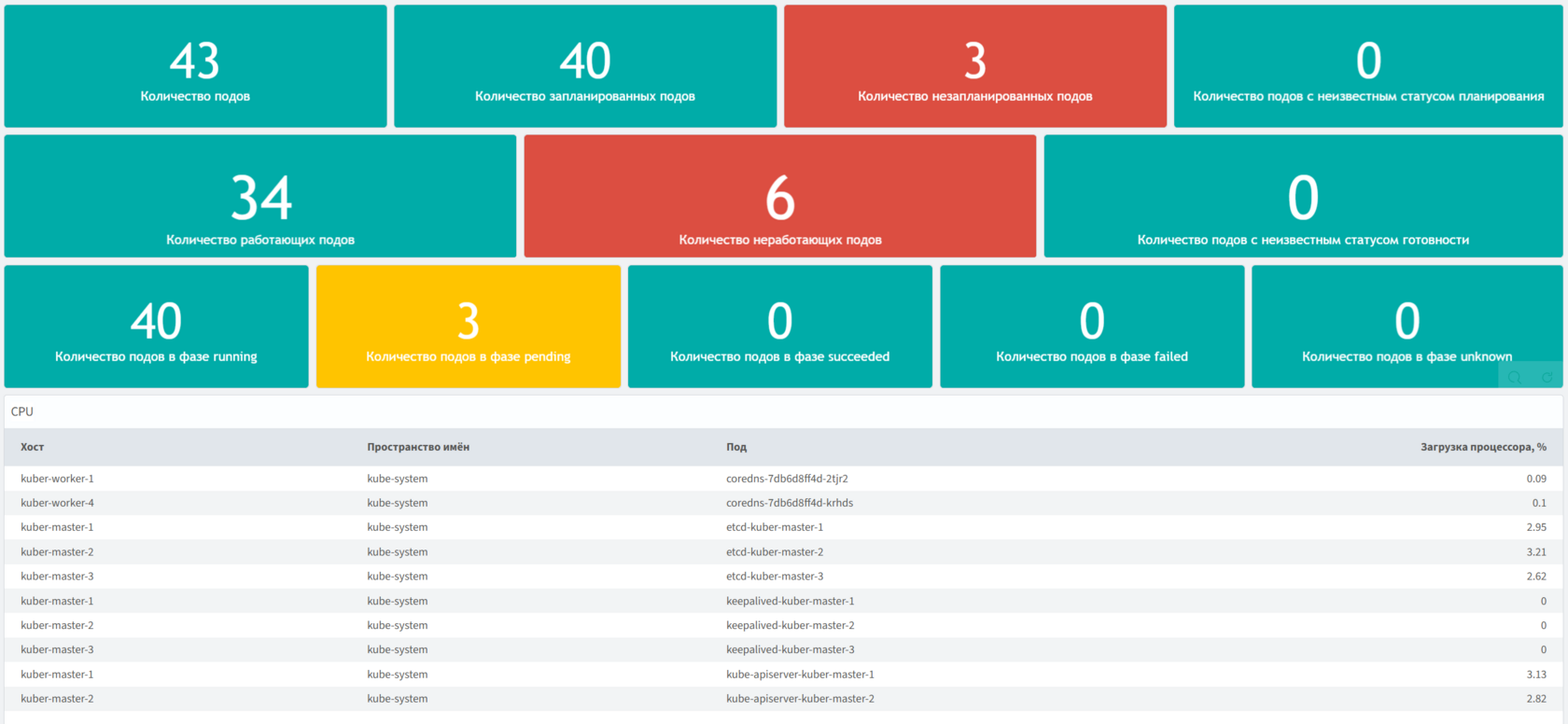1568x724 pixels.
Task: Click kuber-worker-4 host cell
Action: 57,503
